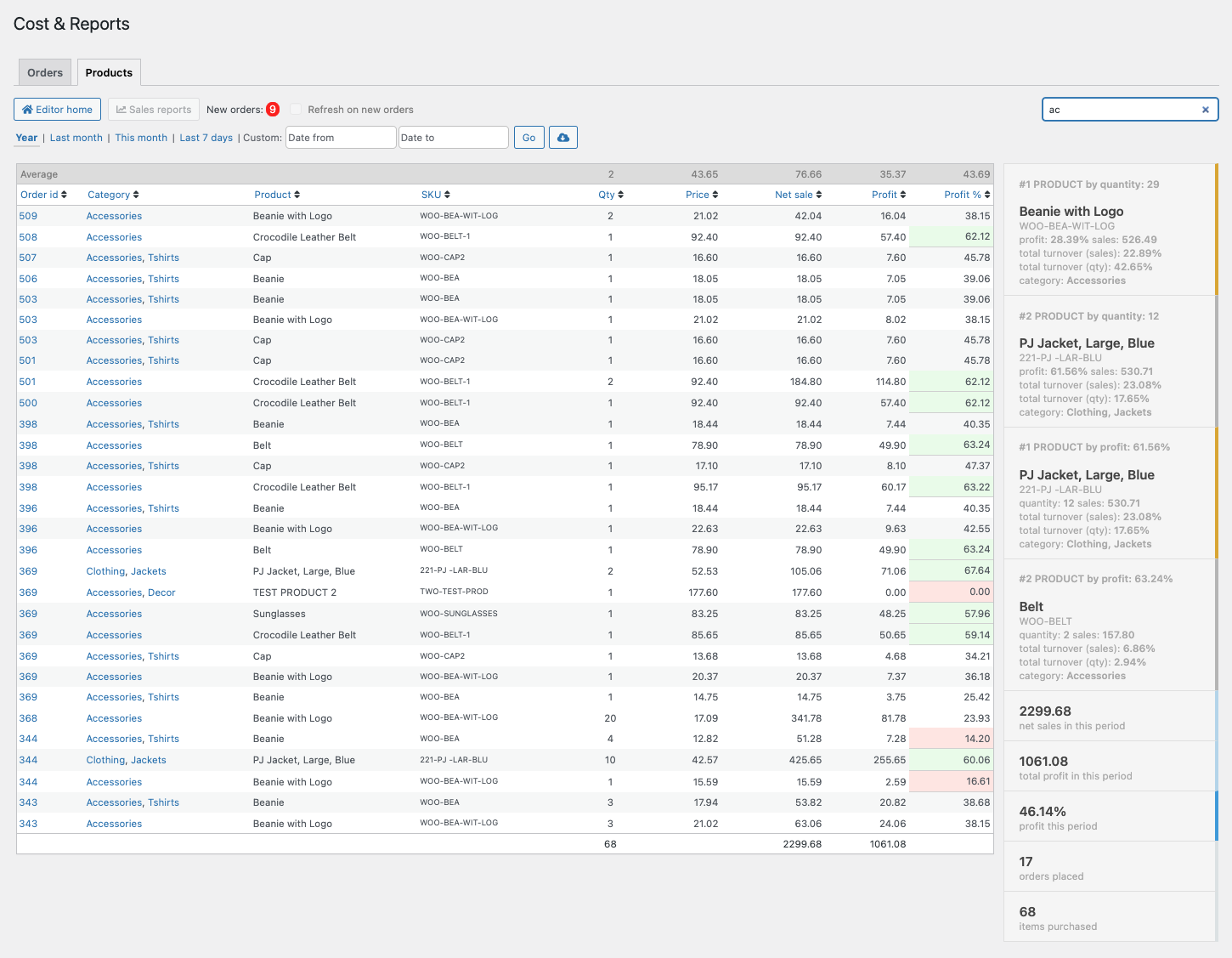
Task: Sort by Category column arrows
Action: (136, 195)
